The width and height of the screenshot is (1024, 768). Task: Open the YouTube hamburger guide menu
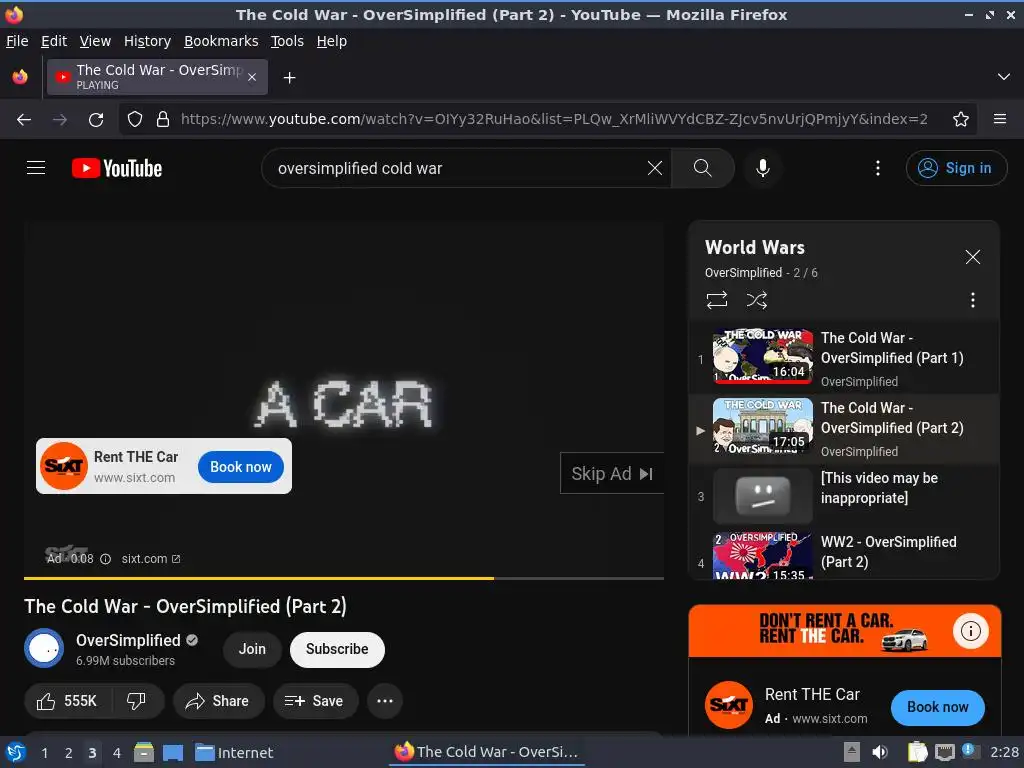click(x=36, y=168)
